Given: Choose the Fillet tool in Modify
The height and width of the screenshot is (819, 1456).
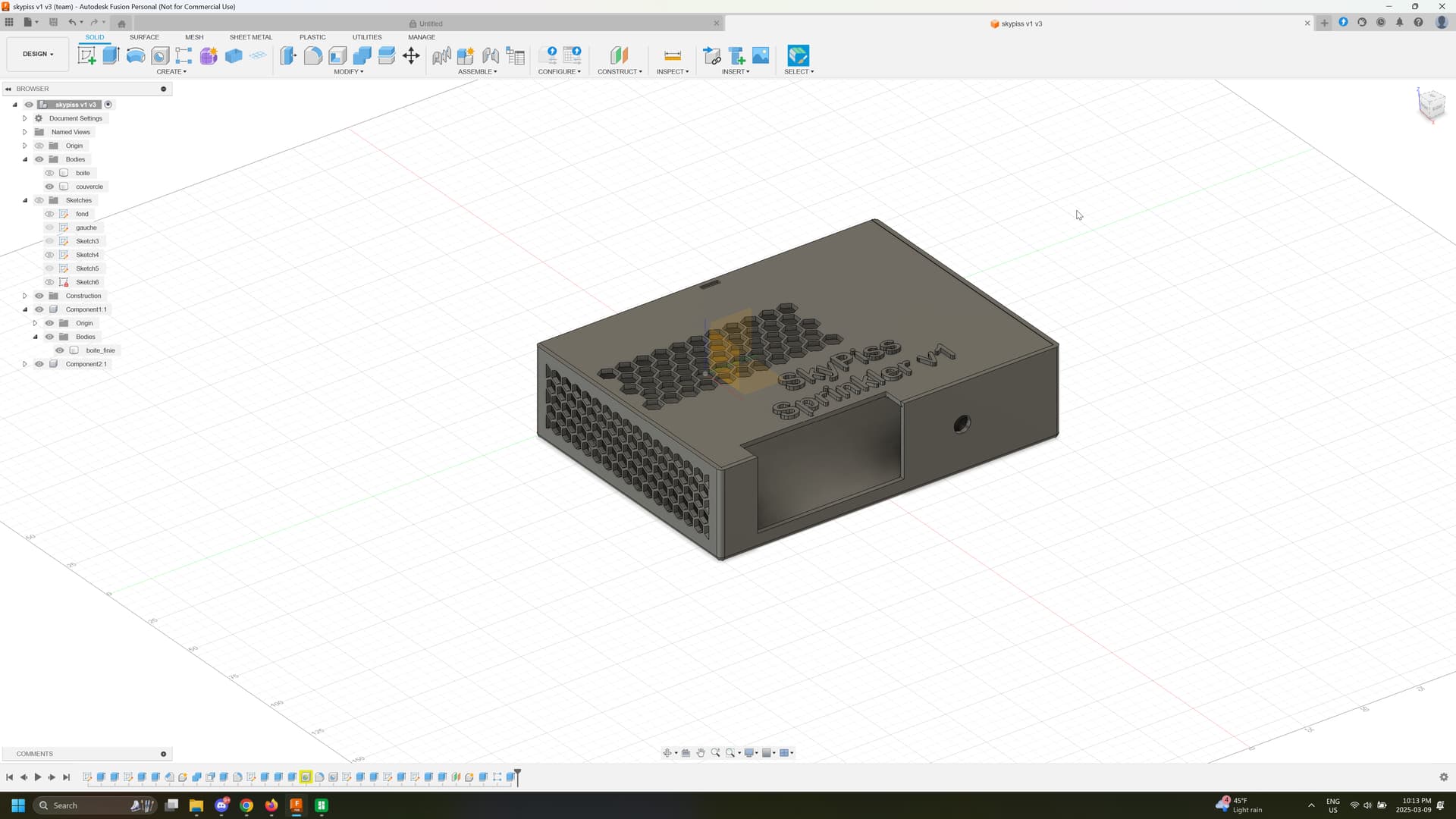Looking at the screenshot, I should 312,55.
